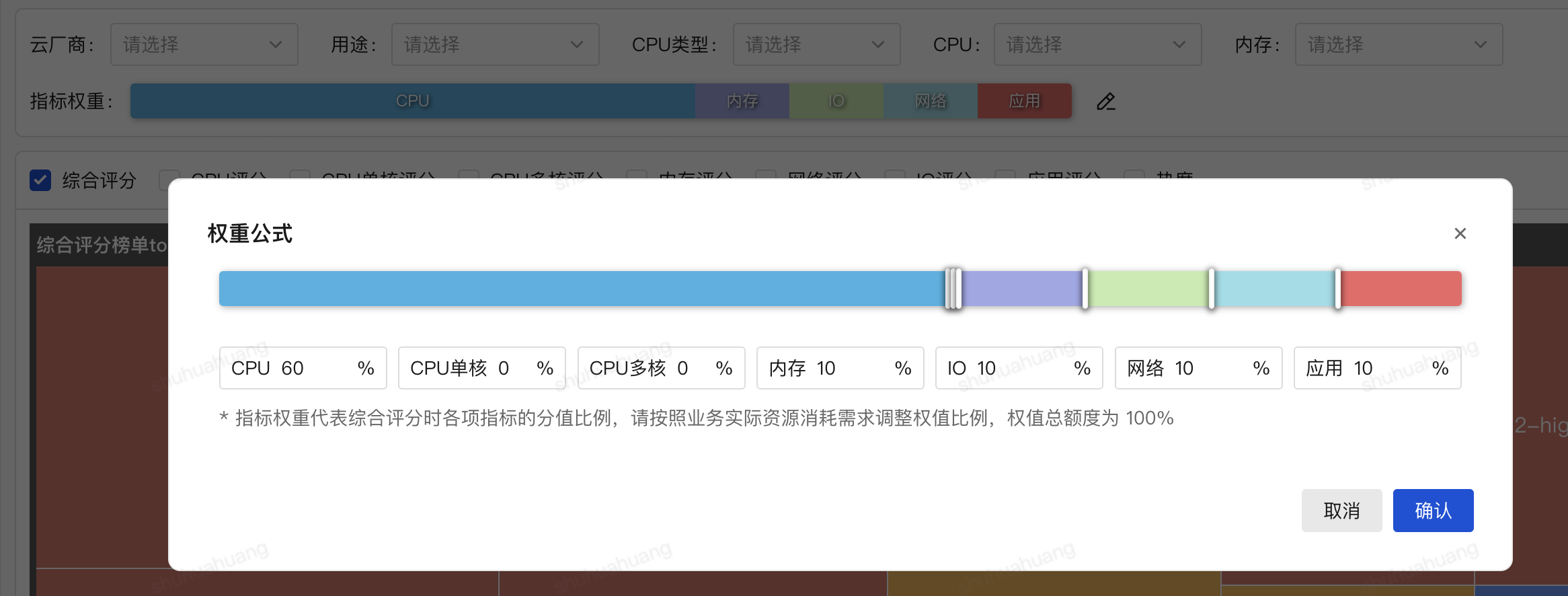The width and height of the screenshot is (1568, 596).
Task: Click the CPU单核 weight input field
Action: 514,368
